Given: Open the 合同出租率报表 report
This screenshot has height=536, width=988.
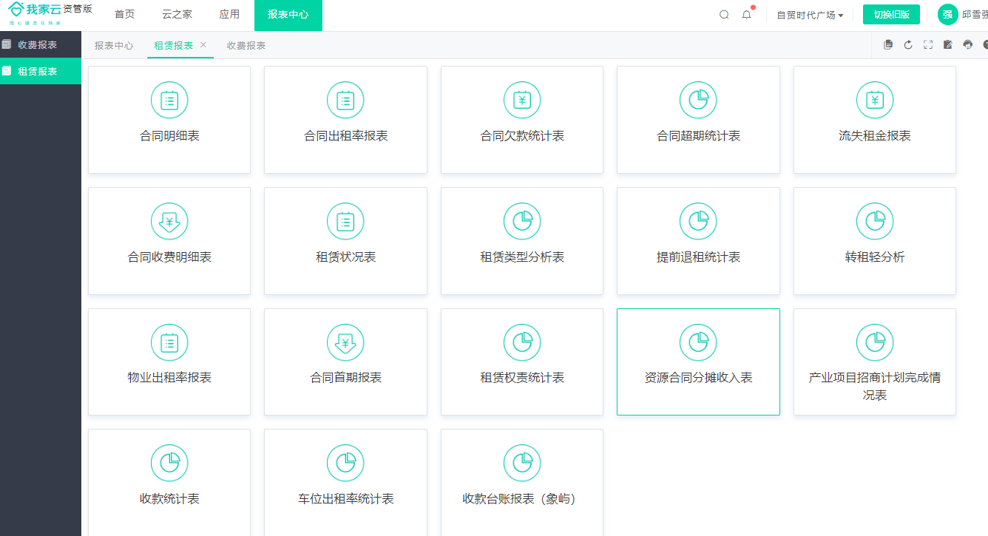Looking at the screenshot, I should click(x=345, y=120).
